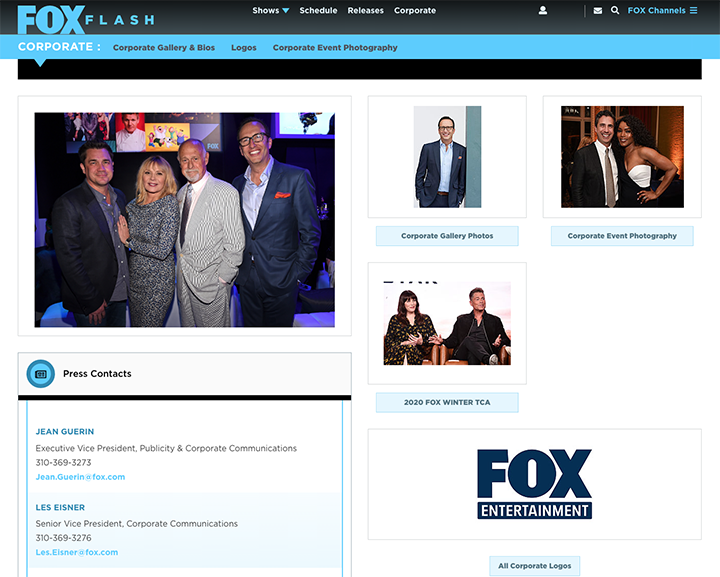Open the FOX Channels hamburger menu
720x577 pixels.
[x=662, y=10]
